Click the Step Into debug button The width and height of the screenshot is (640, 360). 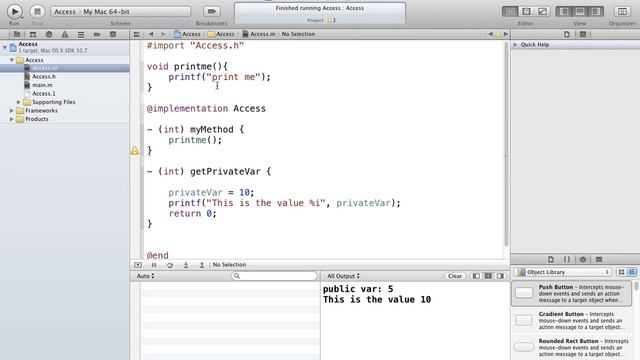point(186,265)
